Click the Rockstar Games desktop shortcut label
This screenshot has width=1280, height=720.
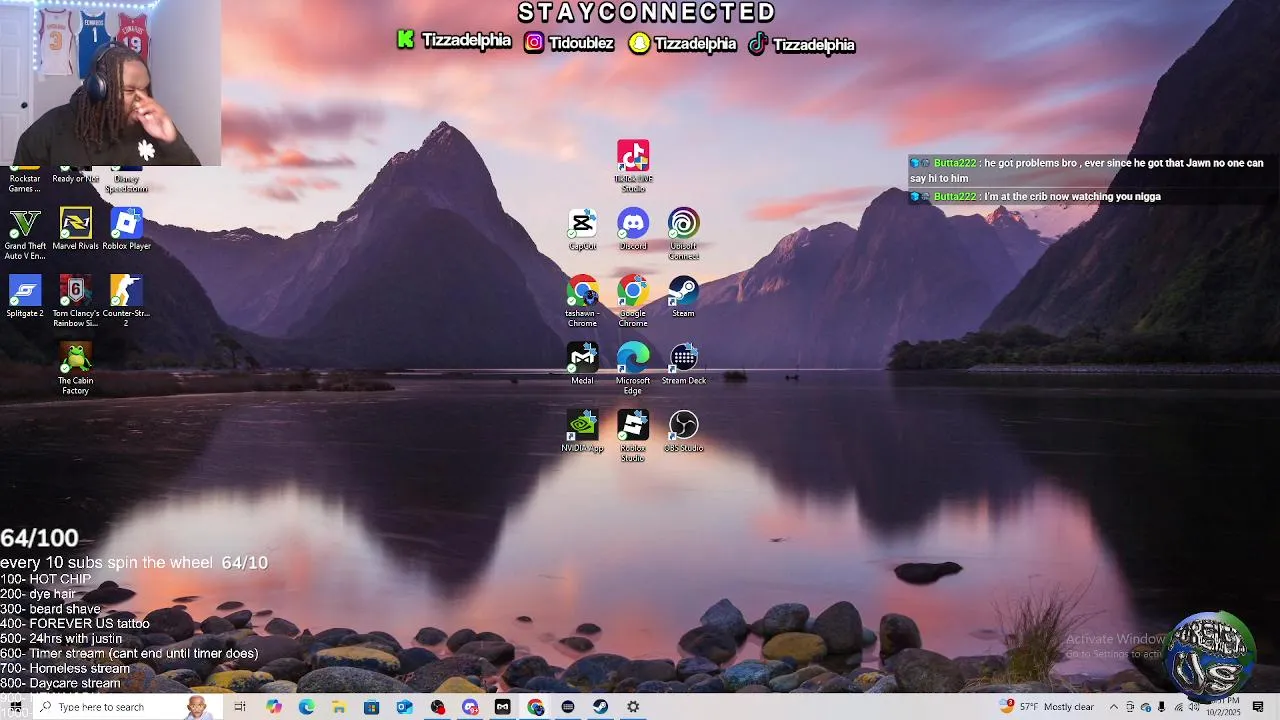(25, 183)
